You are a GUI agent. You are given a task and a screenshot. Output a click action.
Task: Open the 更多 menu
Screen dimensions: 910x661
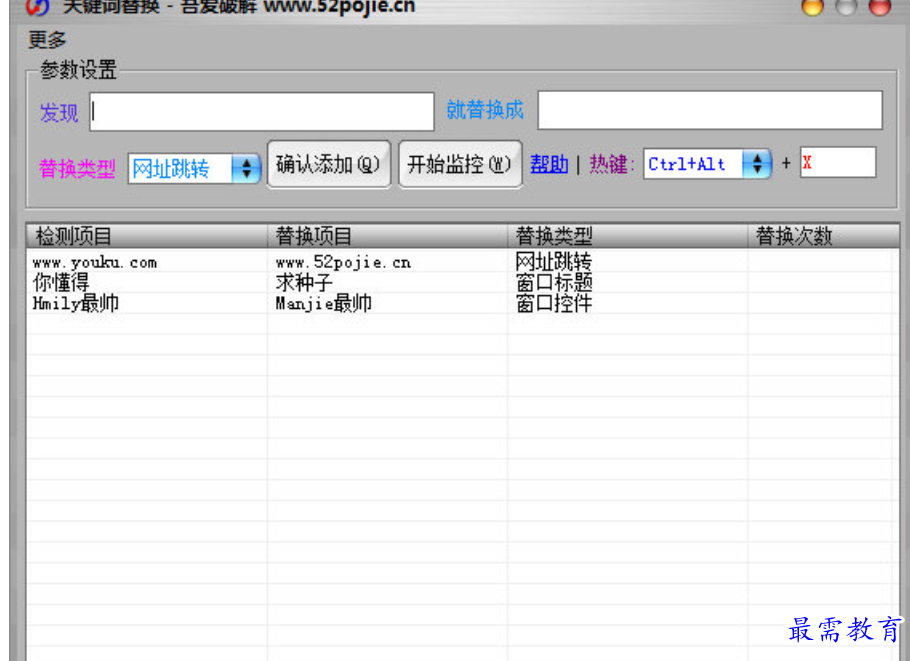pos(46,39)
